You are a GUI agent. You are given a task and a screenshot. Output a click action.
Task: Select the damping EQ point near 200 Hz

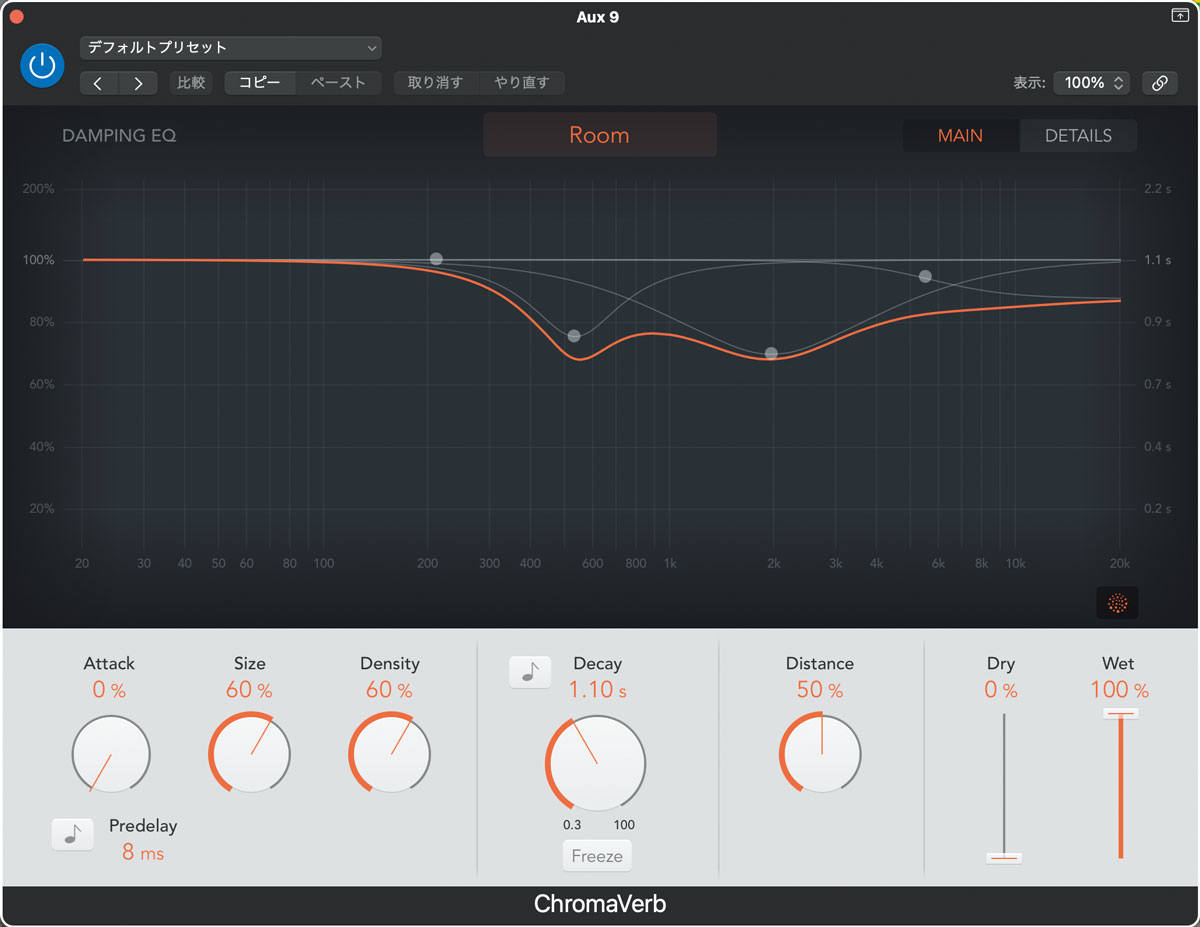tap(436, 259)
